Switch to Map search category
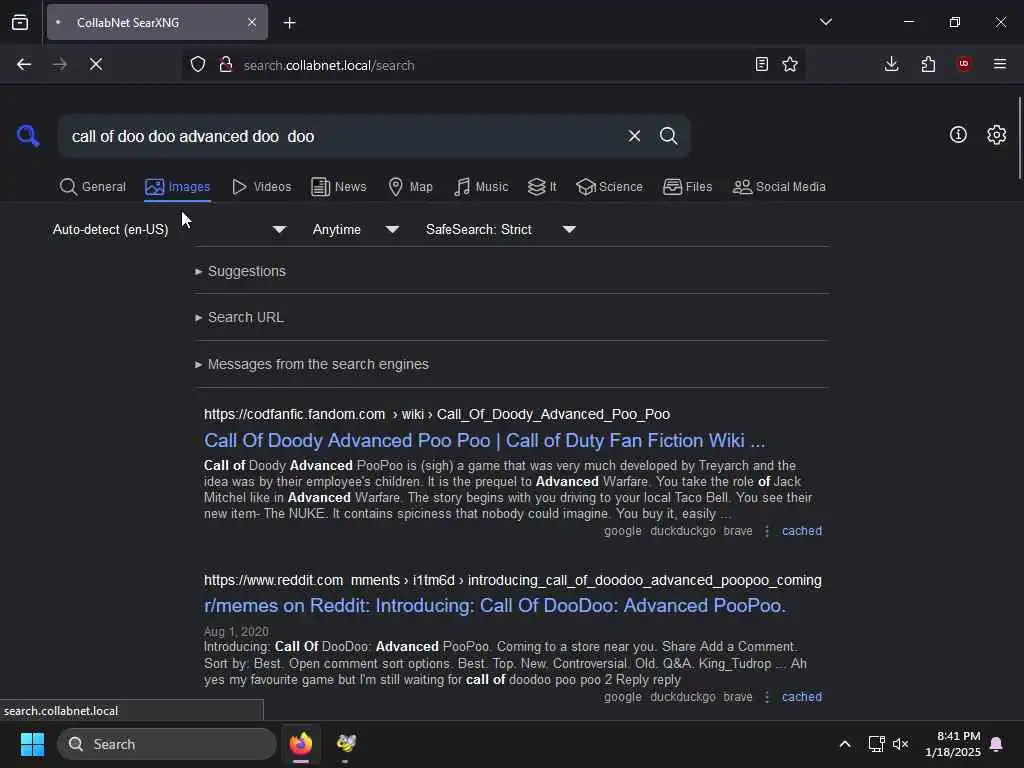The height and width of the screenshot is (768, 1024). click(411, 187)
